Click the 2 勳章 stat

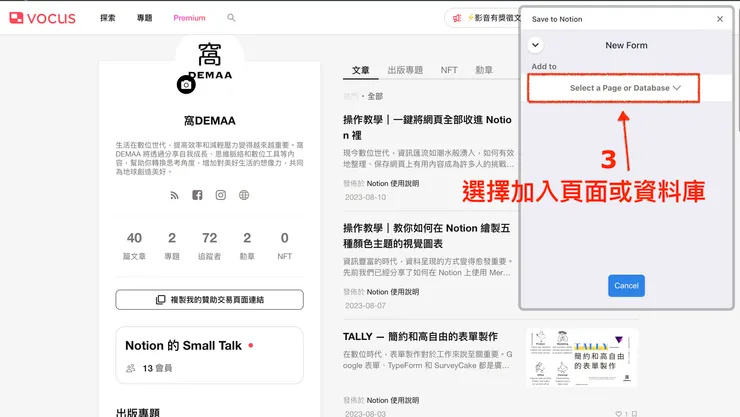[x=247, y=245]
